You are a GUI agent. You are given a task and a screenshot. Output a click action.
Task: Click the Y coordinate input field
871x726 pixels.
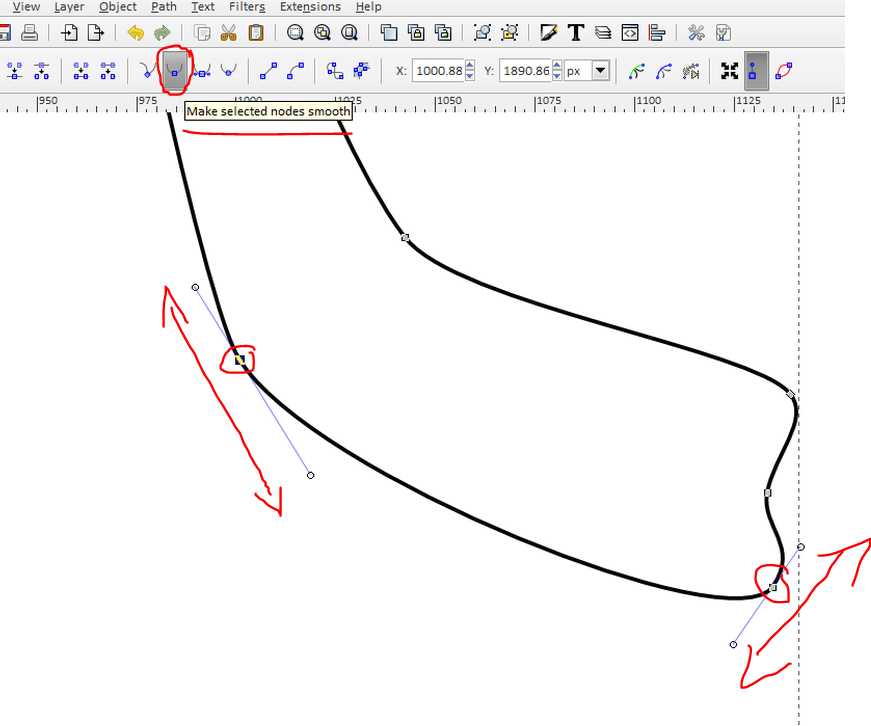(525, 71)
